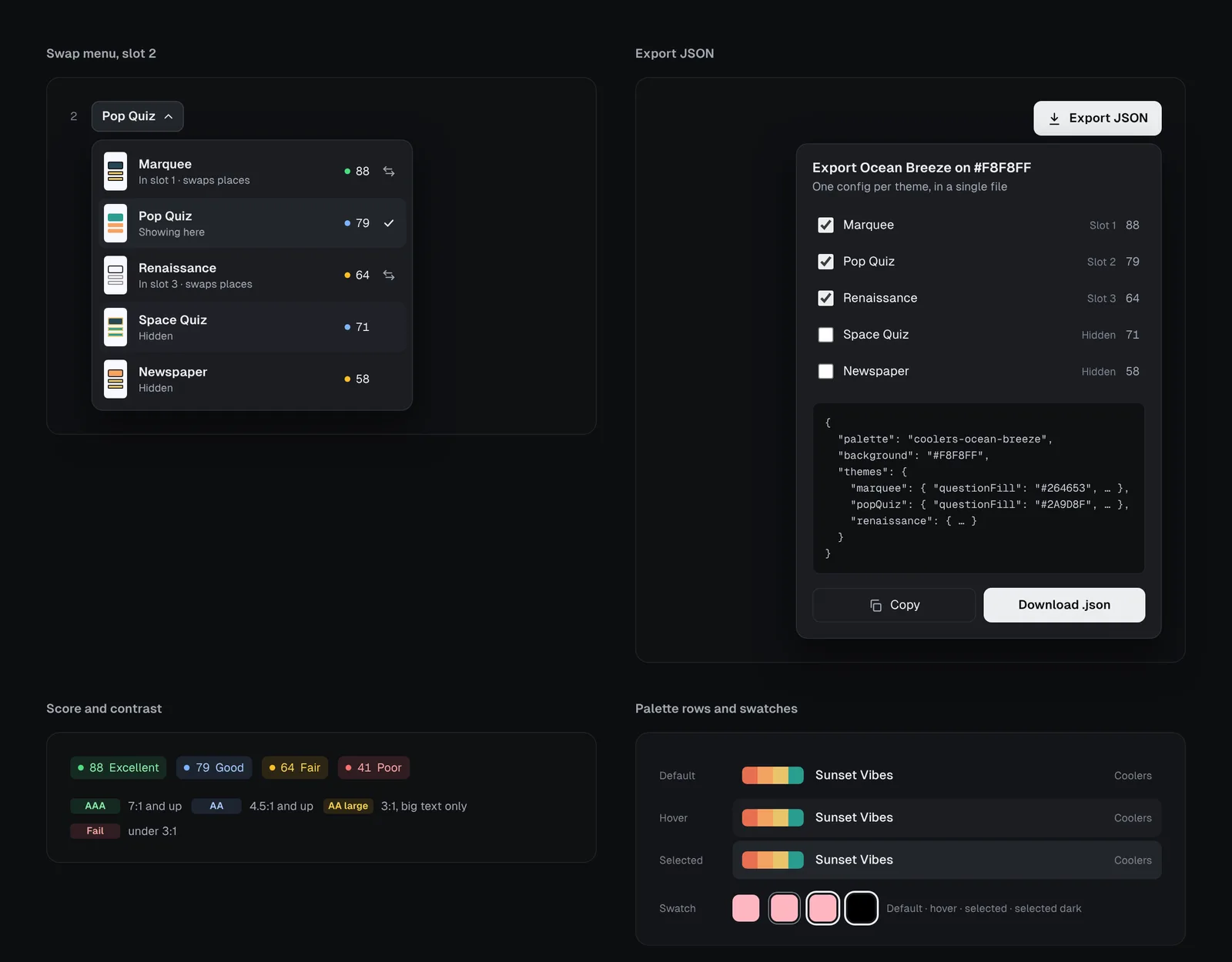Uncheck the Renaissance export checkbox
This screenshot has height=962, width=1232.
825,298
